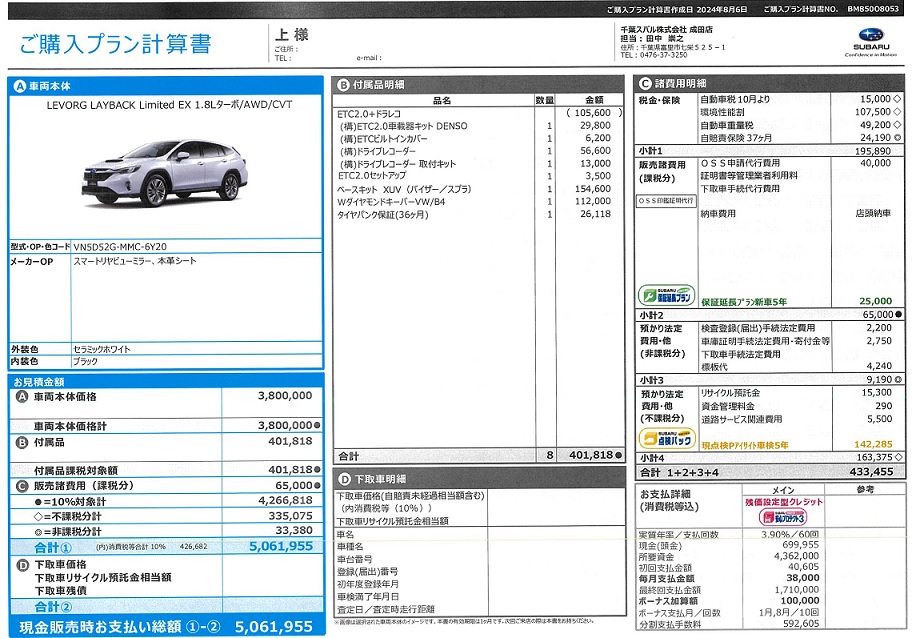Click the 不課税分計 value 335,075
The image size is (912, 638).
coord(290,516)
